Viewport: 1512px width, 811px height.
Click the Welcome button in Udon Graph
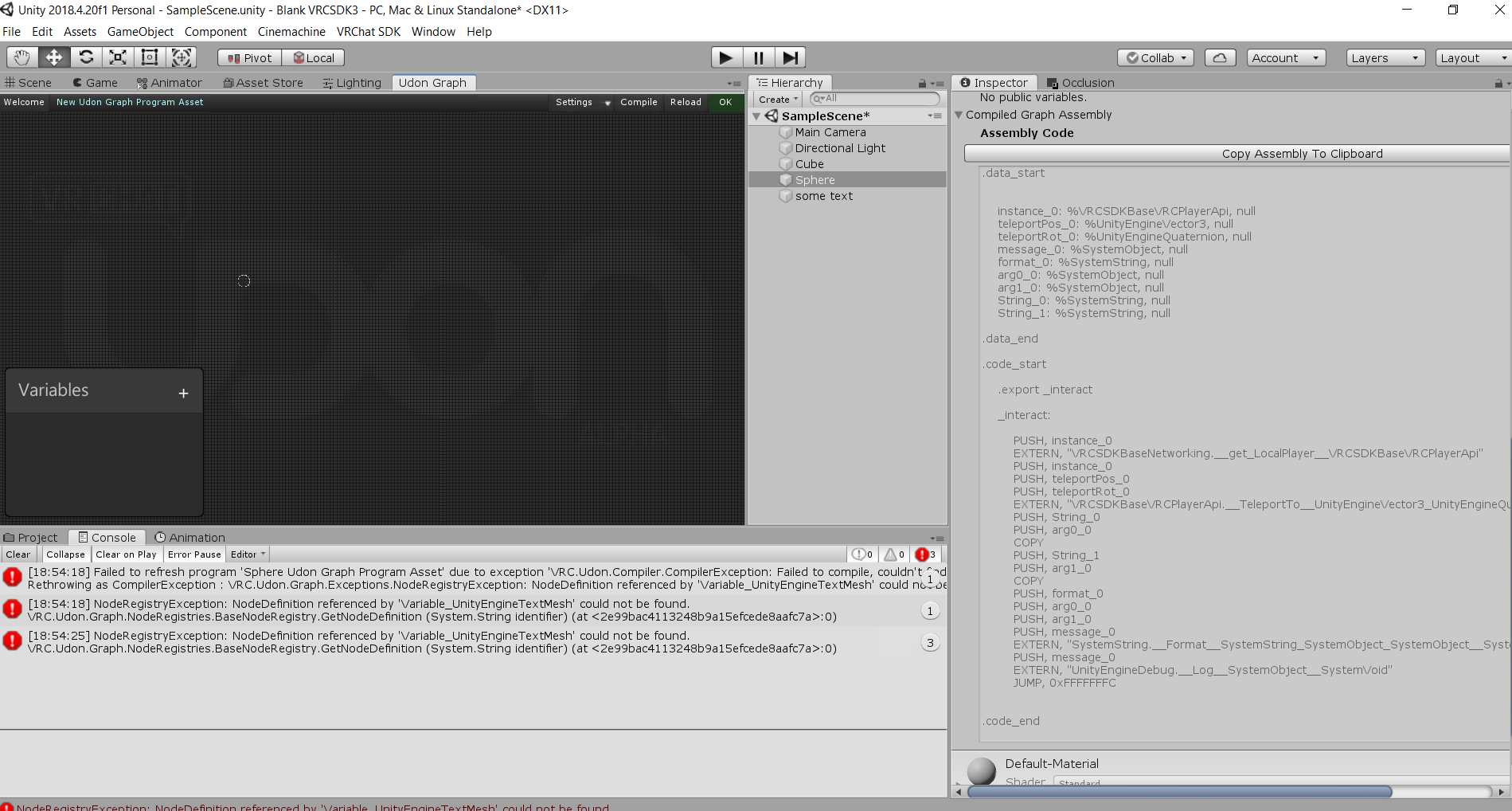point(24,102)
